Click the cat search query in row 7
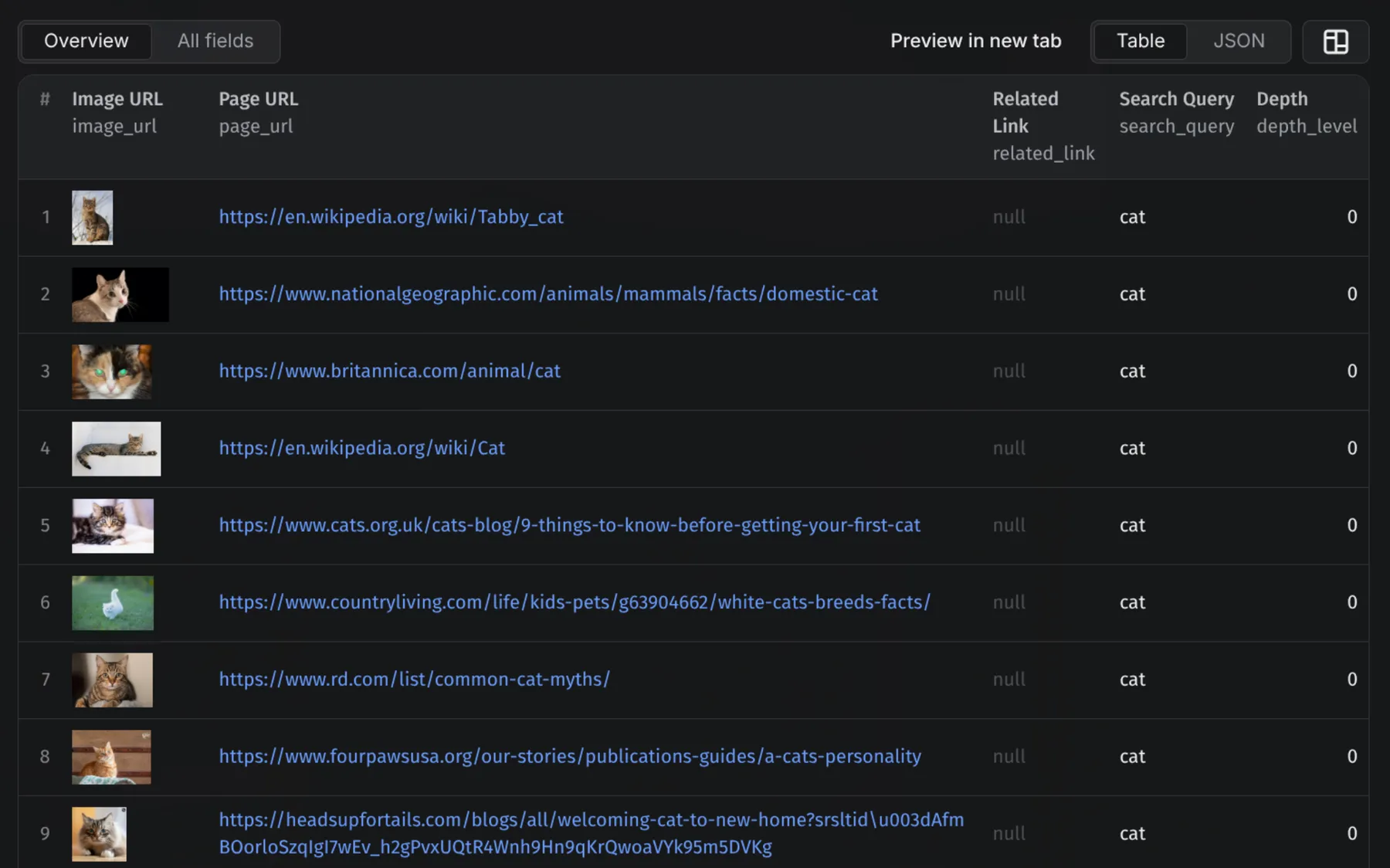This screenshot has width=1390, height=868. 1132,680
